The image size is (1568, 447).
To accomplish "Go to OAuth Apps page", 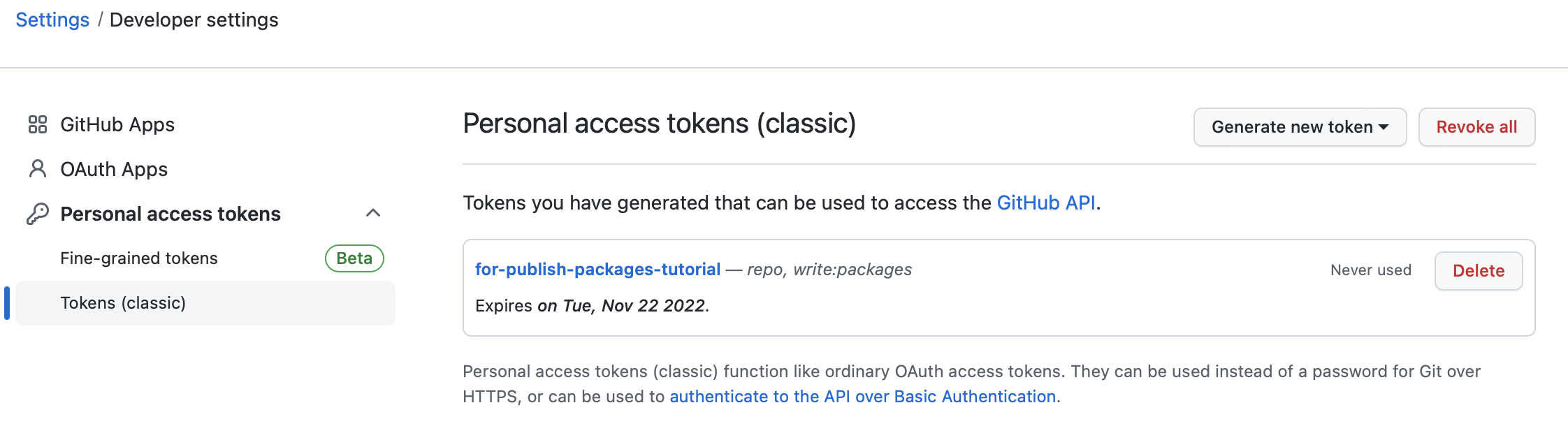I will click(x=114, y=169).
